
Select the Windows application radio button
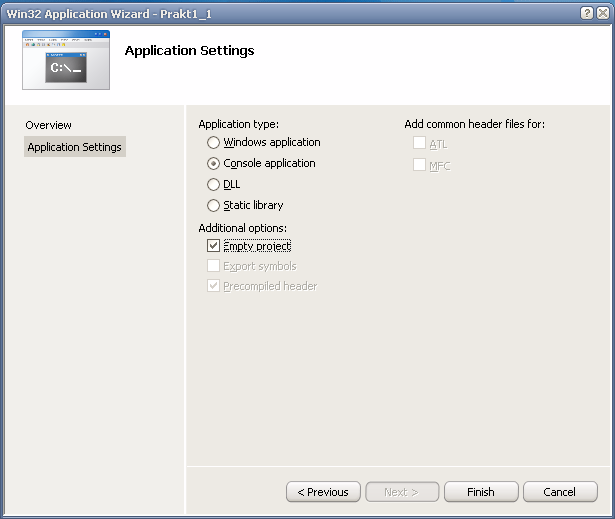(x=213, y=142)
